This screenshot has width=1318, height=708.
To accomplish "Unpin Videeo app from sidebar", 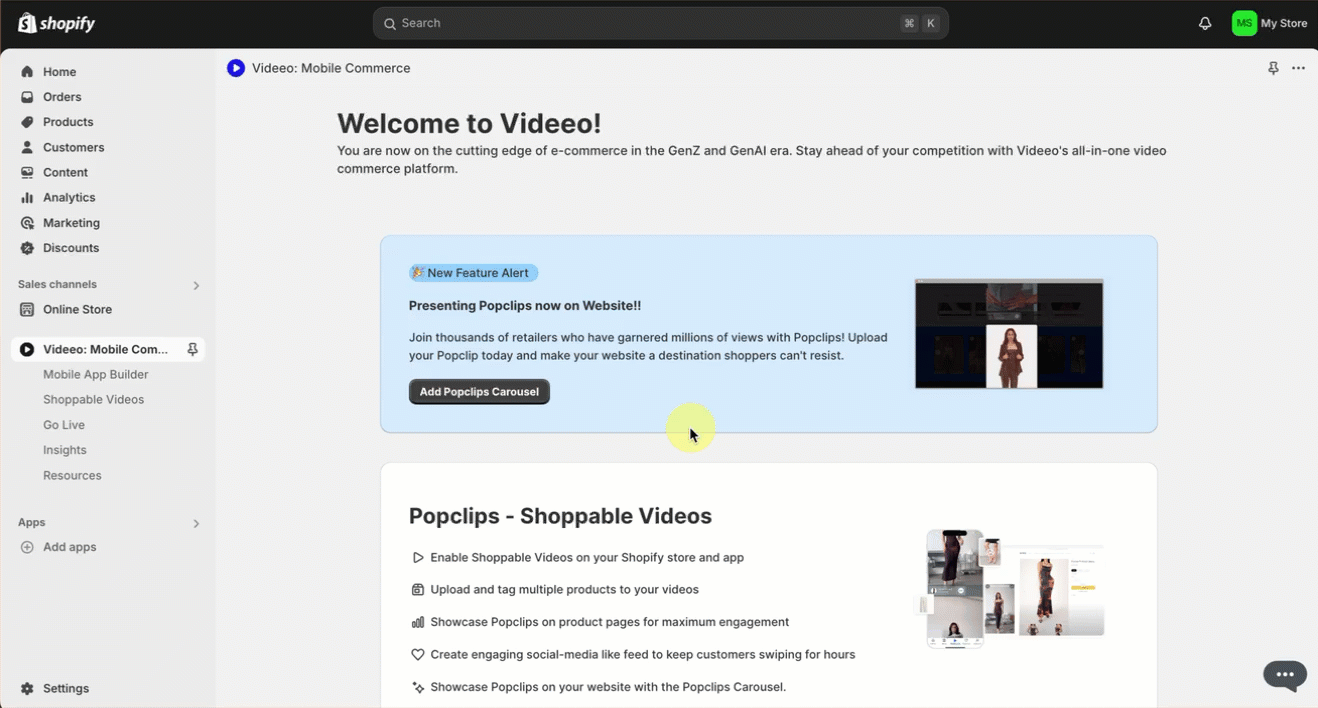I will (x=192, y=349).
